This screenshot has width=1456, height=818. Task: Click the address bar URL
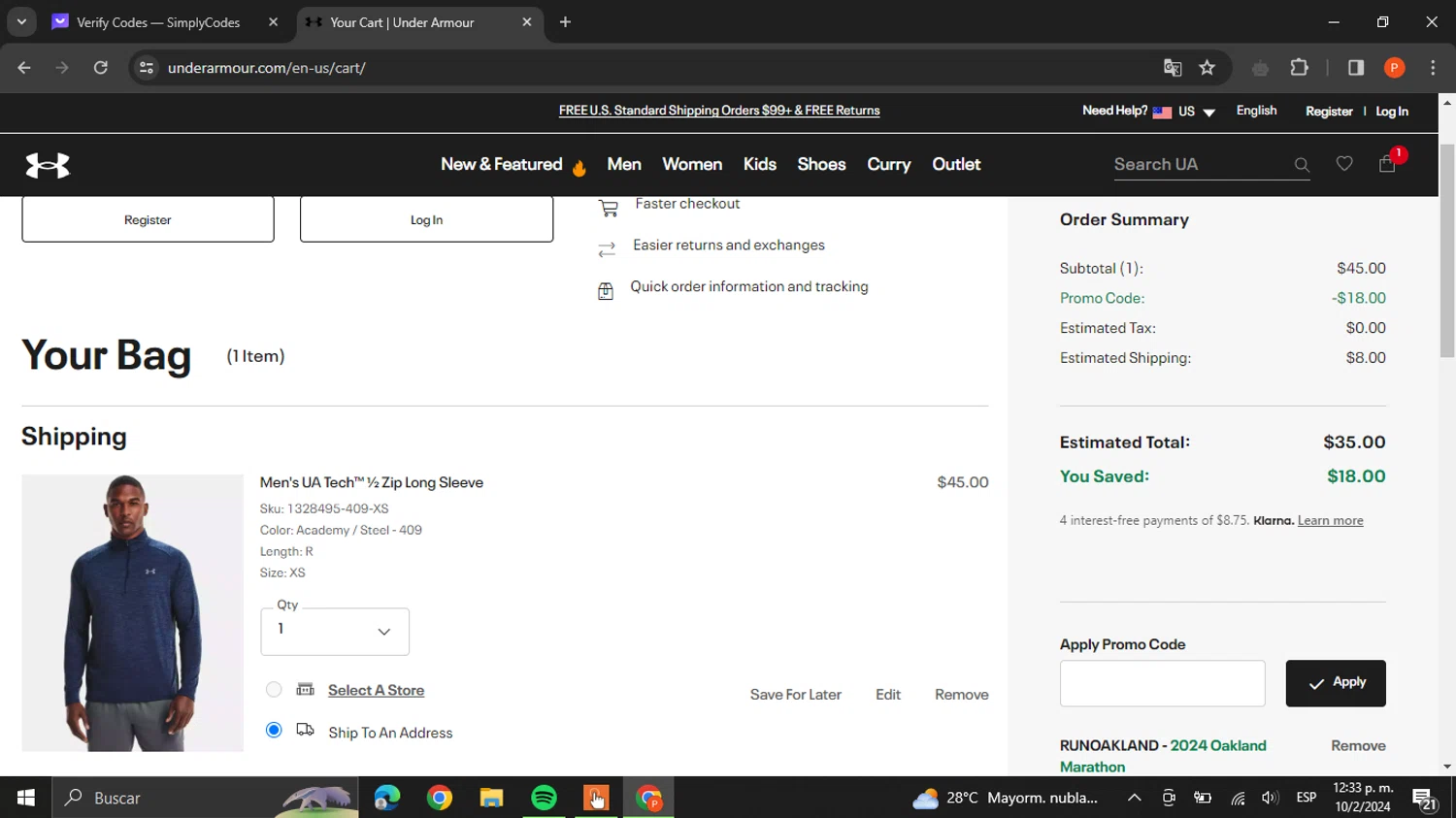[266, 68]
